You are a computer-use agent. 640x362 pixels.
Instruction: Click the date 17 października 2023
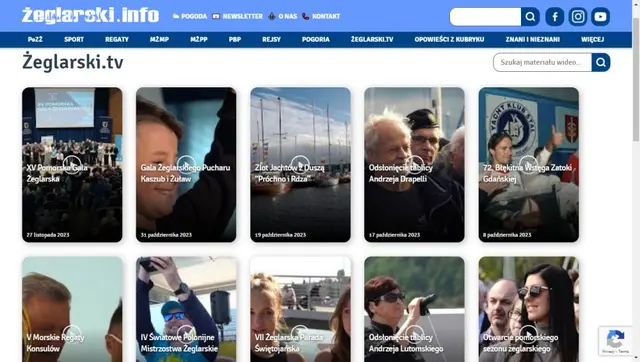point(394,235)
